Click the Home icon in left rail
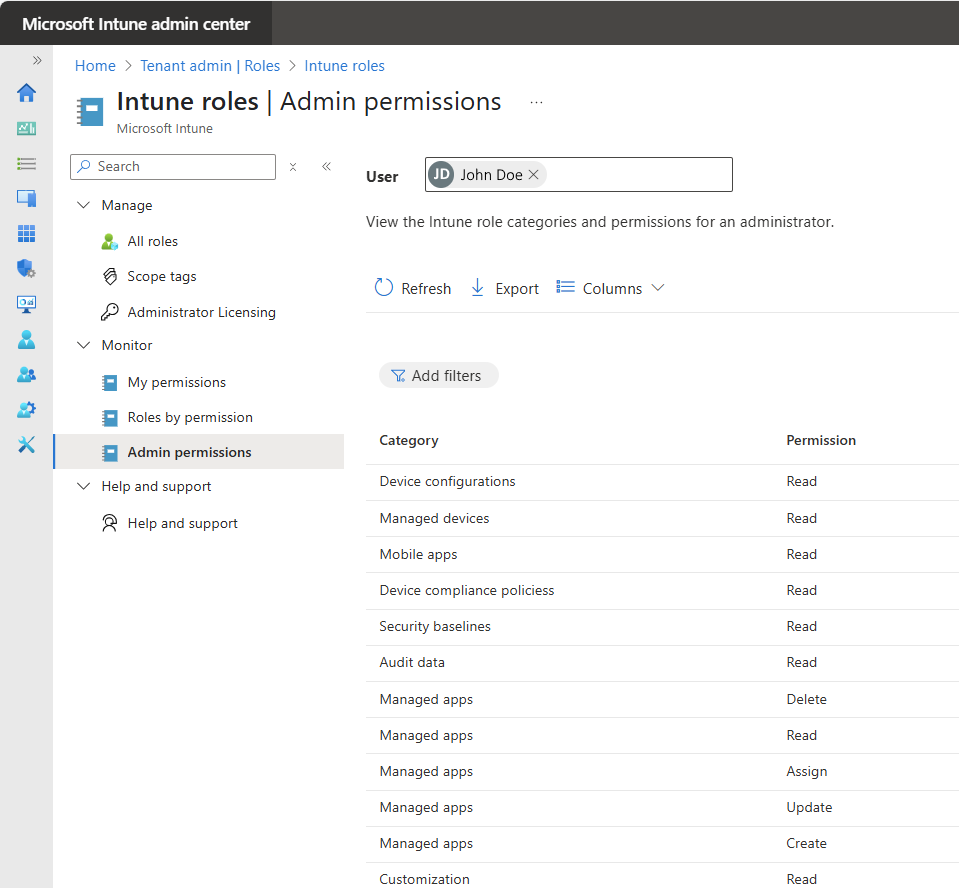This screenshot has width=959, height=888. pyautogui.click(x=27, y=93)
